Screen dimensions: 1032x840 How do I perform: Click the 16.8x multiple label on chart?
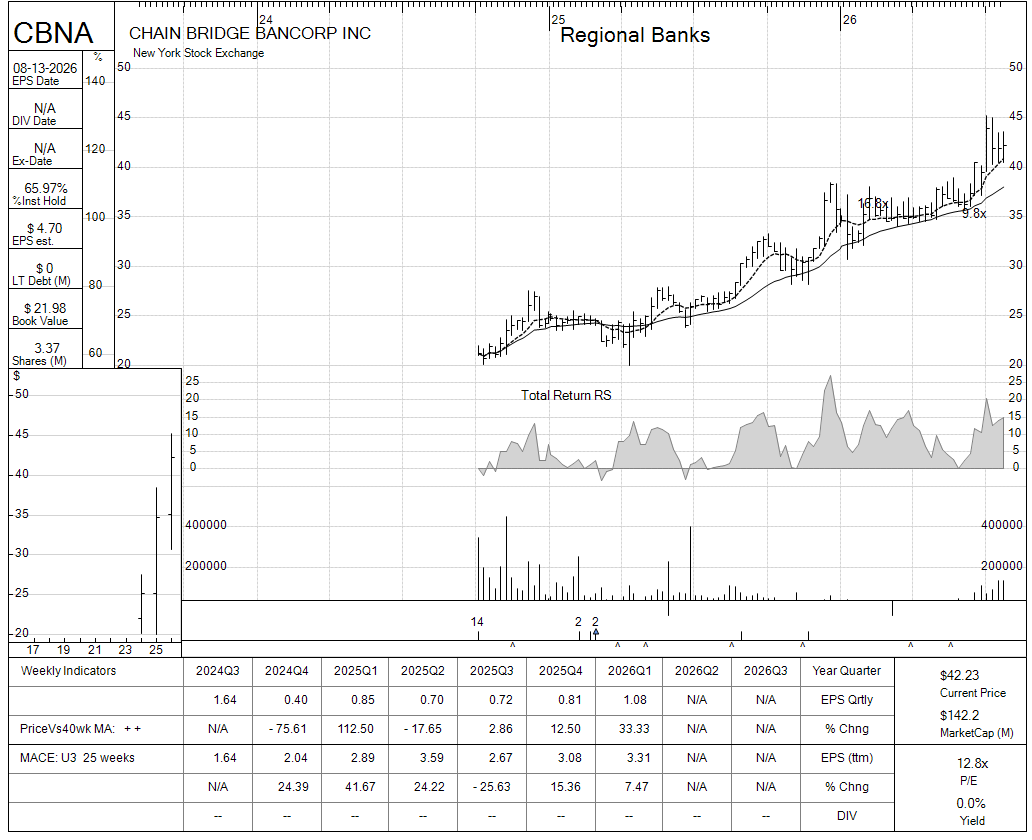[873, 203]
